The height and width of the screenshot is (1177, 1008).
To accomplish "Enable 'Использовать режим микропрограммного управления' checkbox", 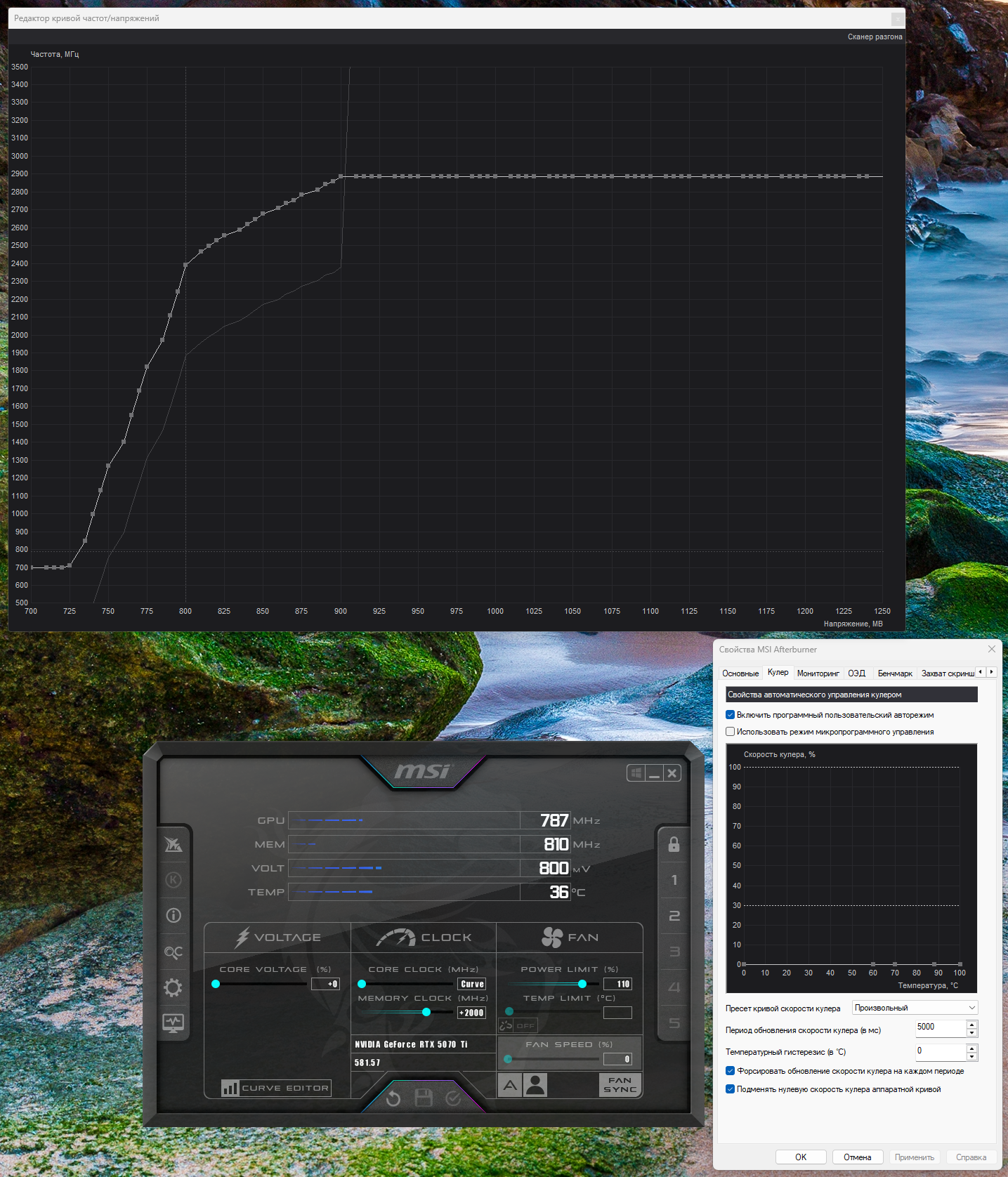I will click(x=730, y=732).
